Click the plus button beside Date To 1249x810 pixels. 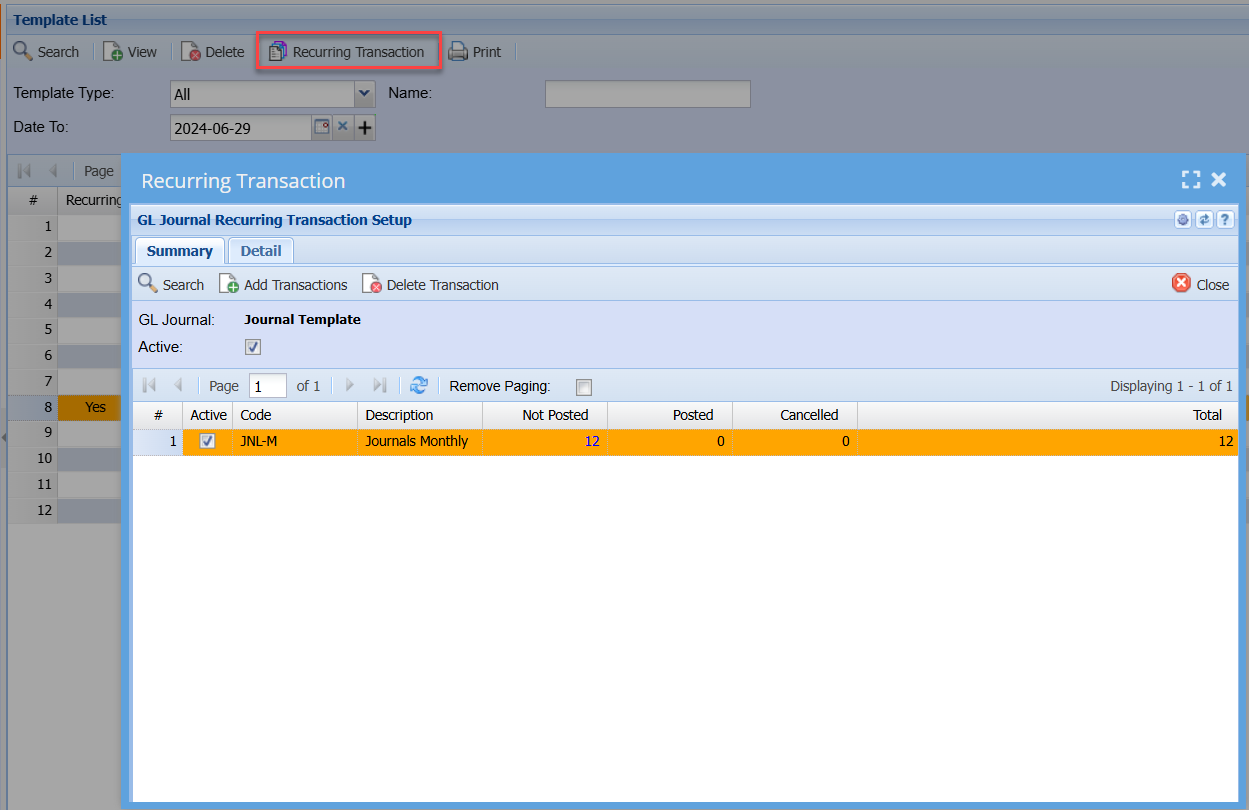click(x=365, y=128)
